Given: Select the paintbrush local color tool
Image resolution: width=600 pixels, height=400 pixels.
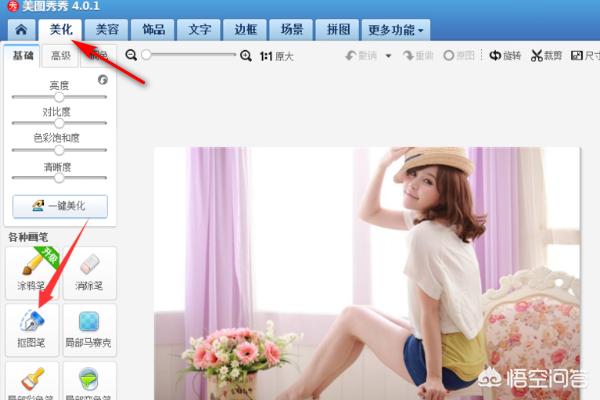Looking at the screenshot, I should (x=32, y=381).
